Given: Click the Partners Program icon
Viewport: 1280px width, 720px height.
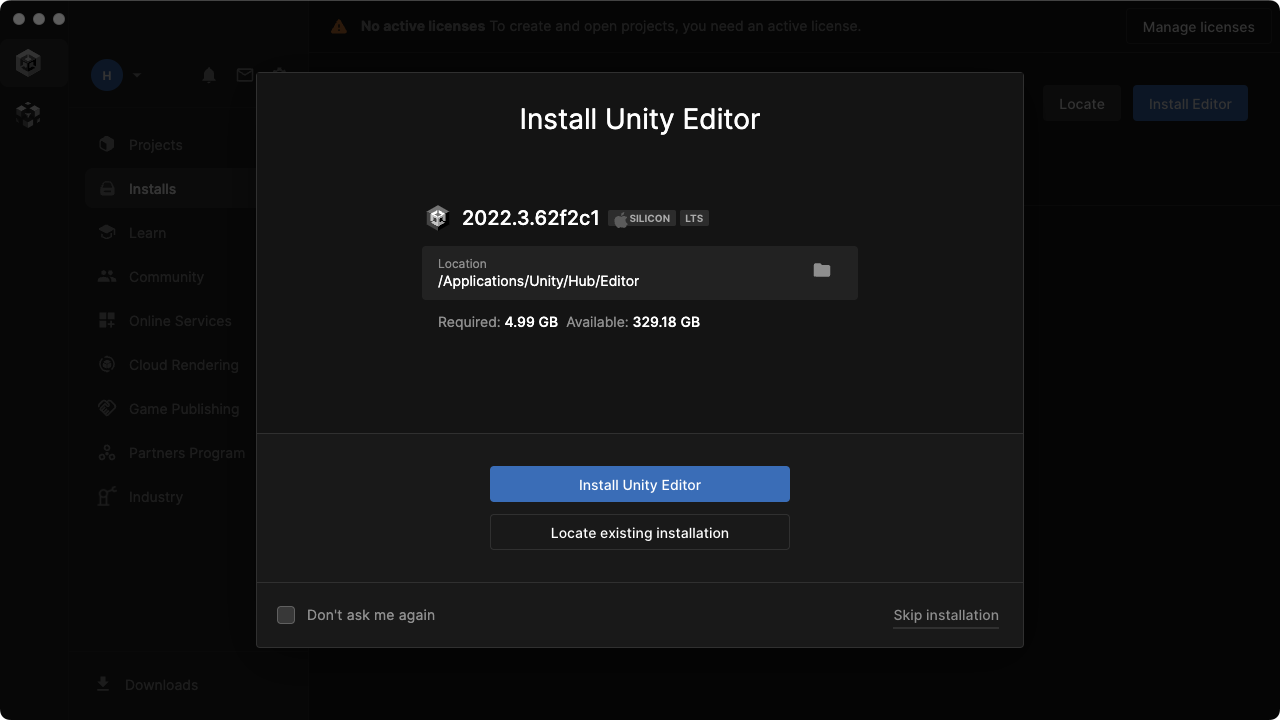Looking at the screenshot, I should pos(107,453).
